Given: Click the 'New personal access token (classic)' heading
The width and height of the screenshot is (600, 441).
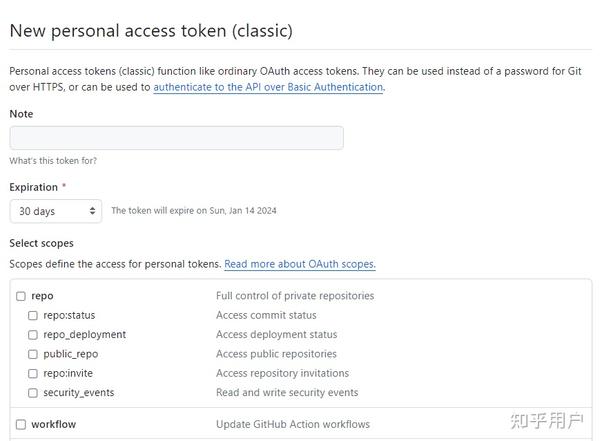Looking at the screenshot, I should pos(151,31).
